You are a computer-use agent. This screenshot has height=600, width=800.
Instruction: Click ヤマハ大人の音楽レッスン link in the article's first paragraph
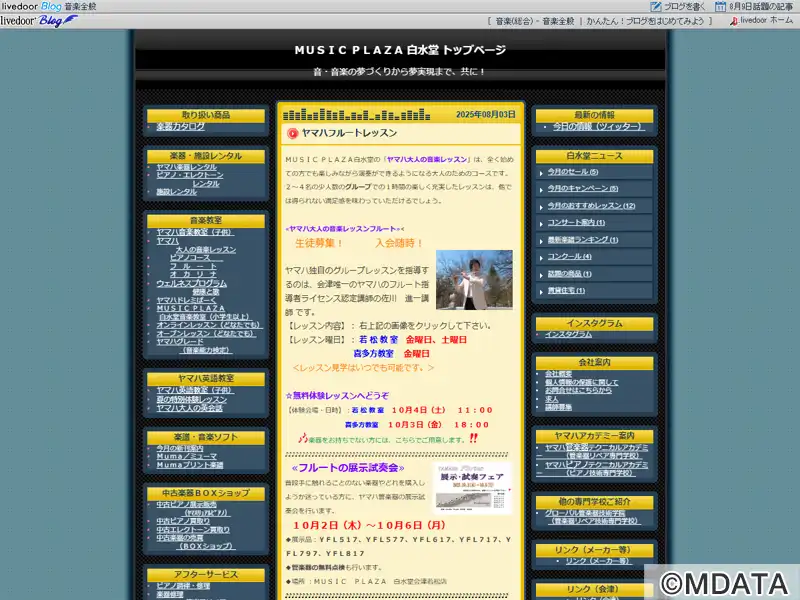click(x=427, y=159)
